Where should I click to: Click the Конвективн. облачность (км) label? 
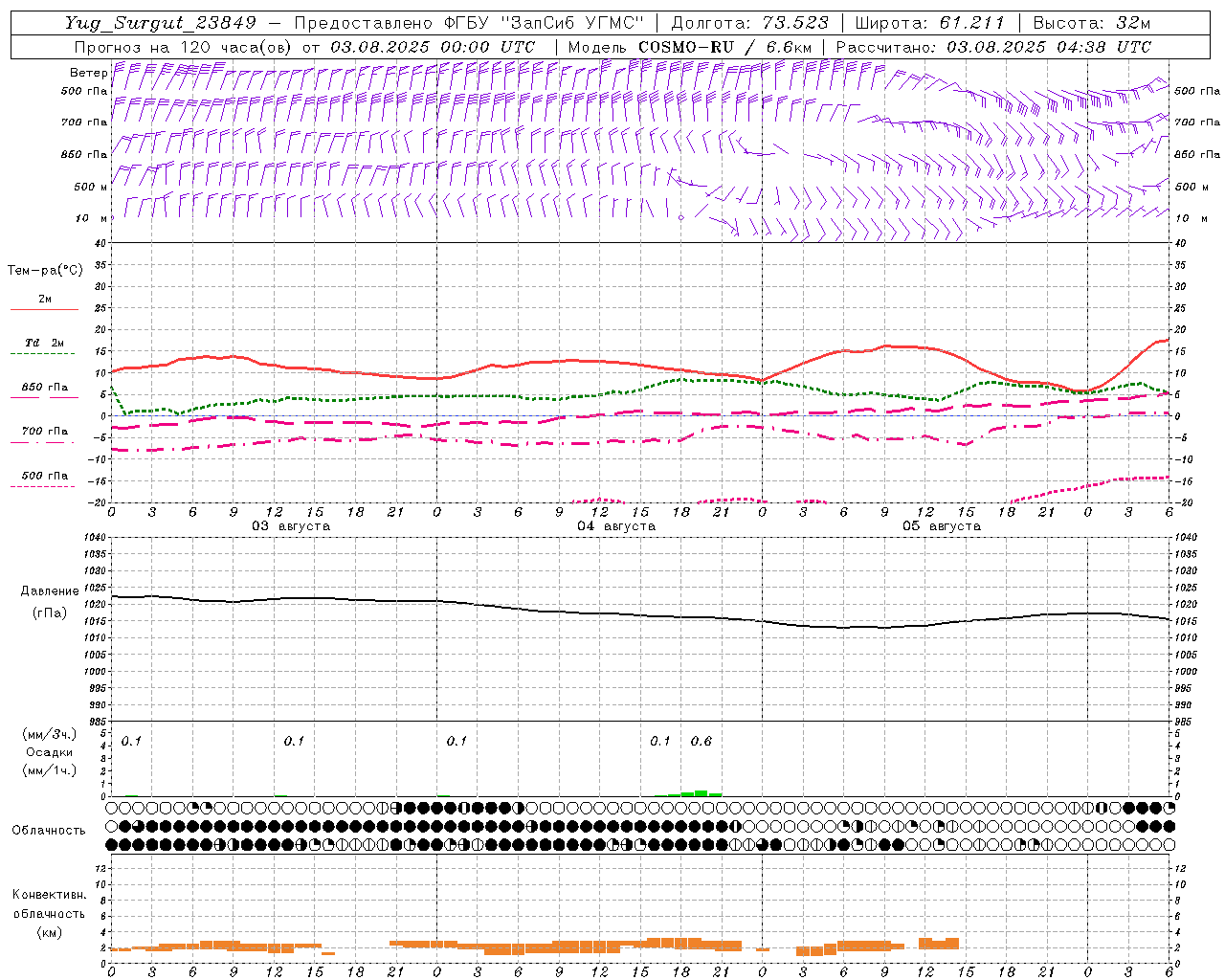point(49,913)
